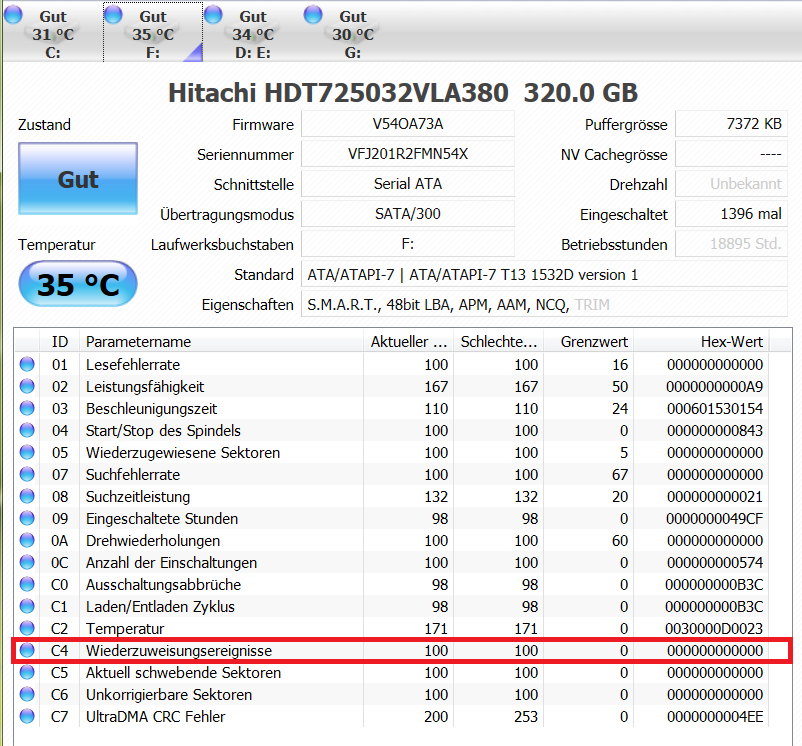Click the blue Gut health status button

78,178
